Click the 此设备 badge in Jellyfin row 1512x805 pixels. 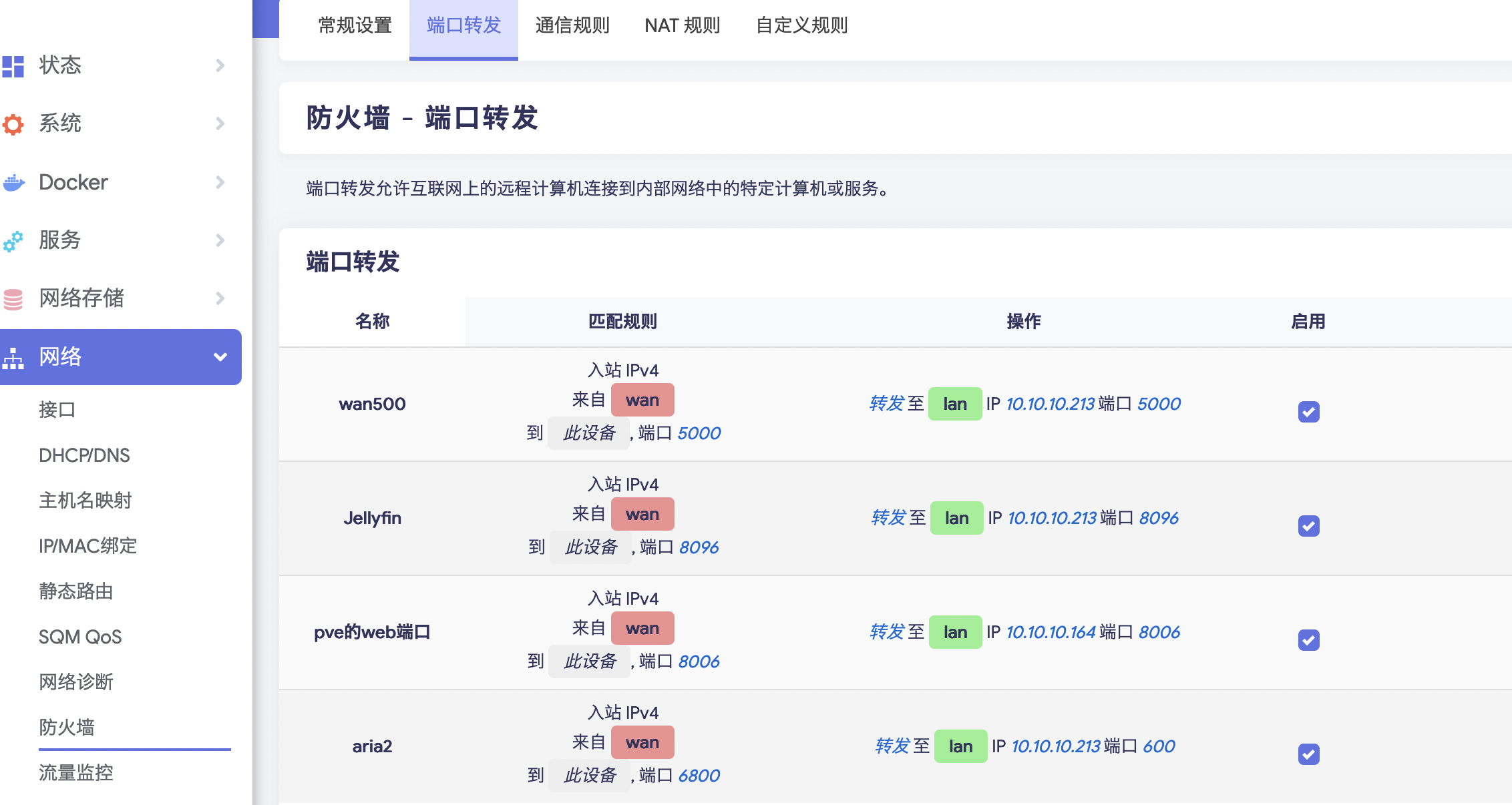click(590, 547)
